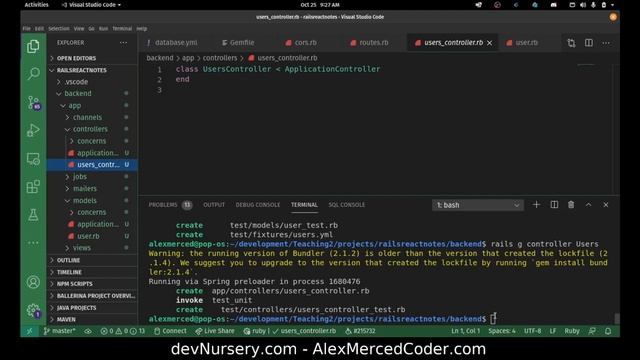Click Ln 1, Col 1 in status bar

(x=465, y=331)
